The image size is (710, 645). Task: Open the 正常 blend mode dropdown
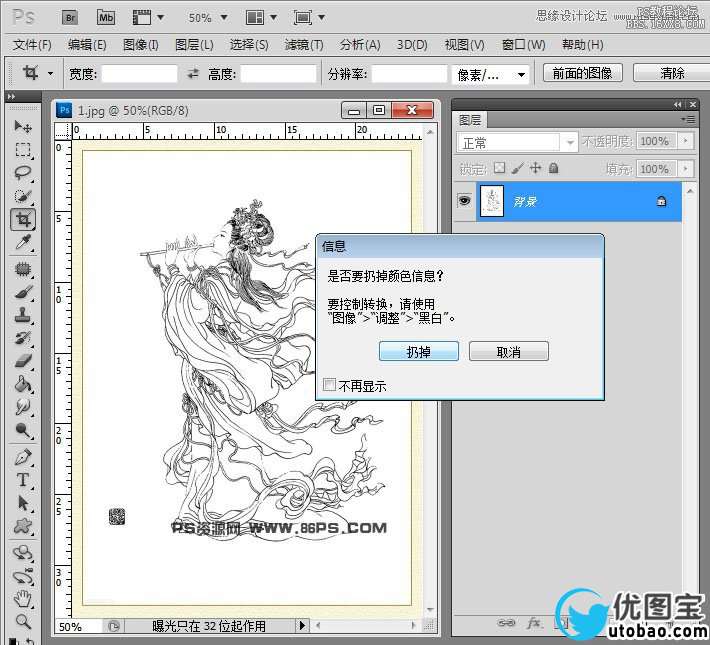point(517,142)
